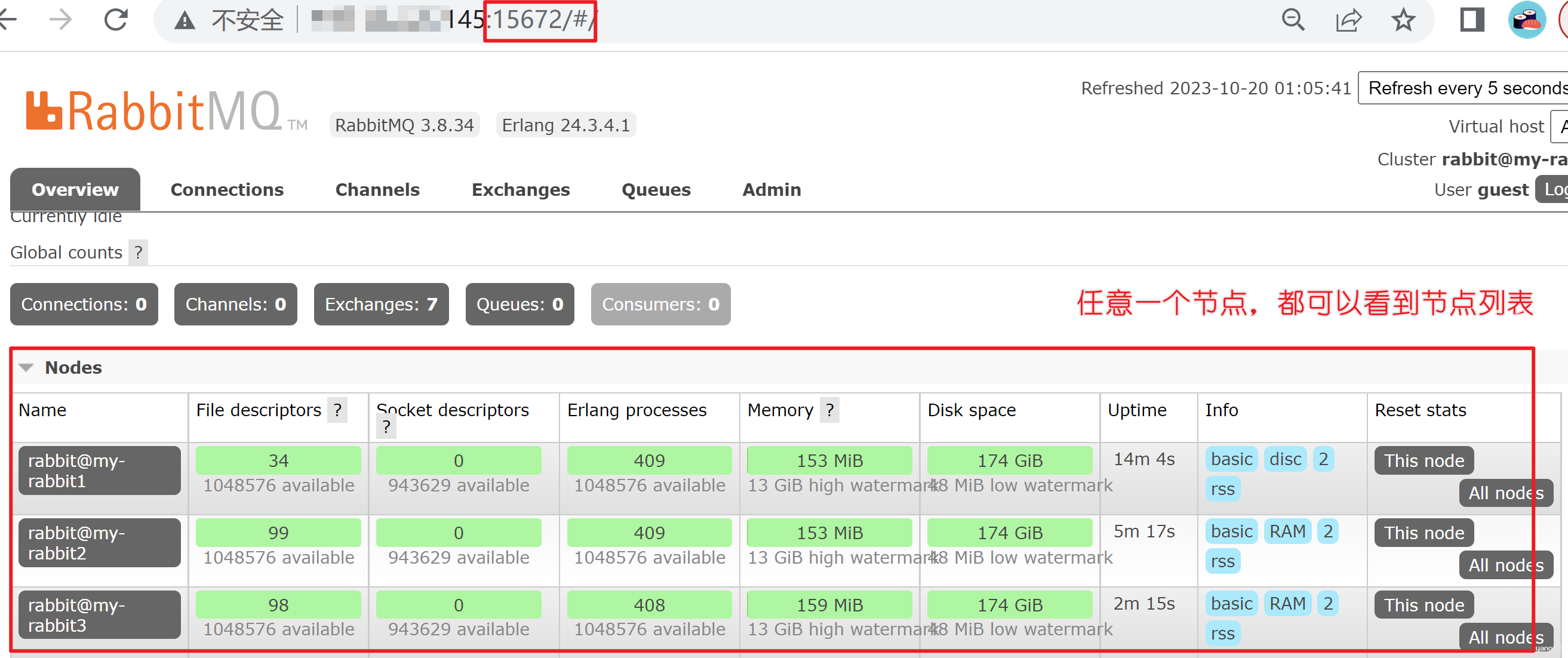1568x658 pixels.
Task: Click the rss tag in rabbit1 row
Action: (x=1222, y=489)
